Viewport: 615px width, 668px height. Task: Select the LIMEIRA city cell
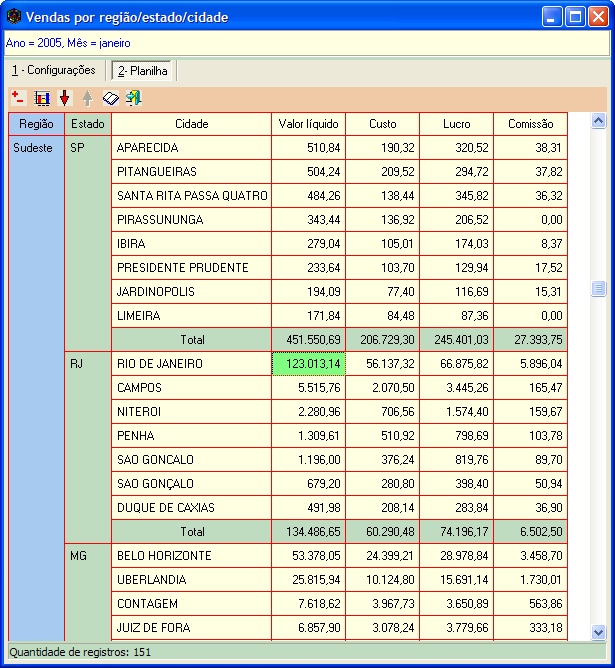[191, 316]
